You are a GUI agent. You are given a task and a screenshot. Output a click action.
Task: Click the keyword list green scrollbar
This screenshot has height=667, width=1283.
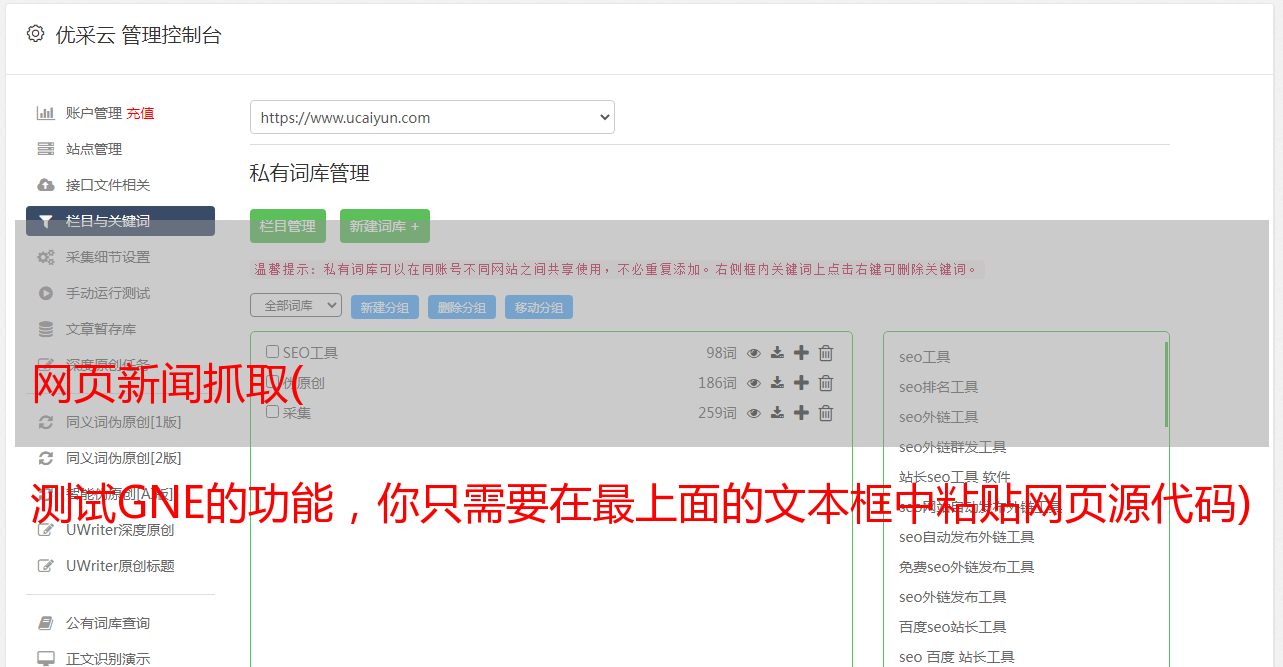click(x=1166, y=384)
